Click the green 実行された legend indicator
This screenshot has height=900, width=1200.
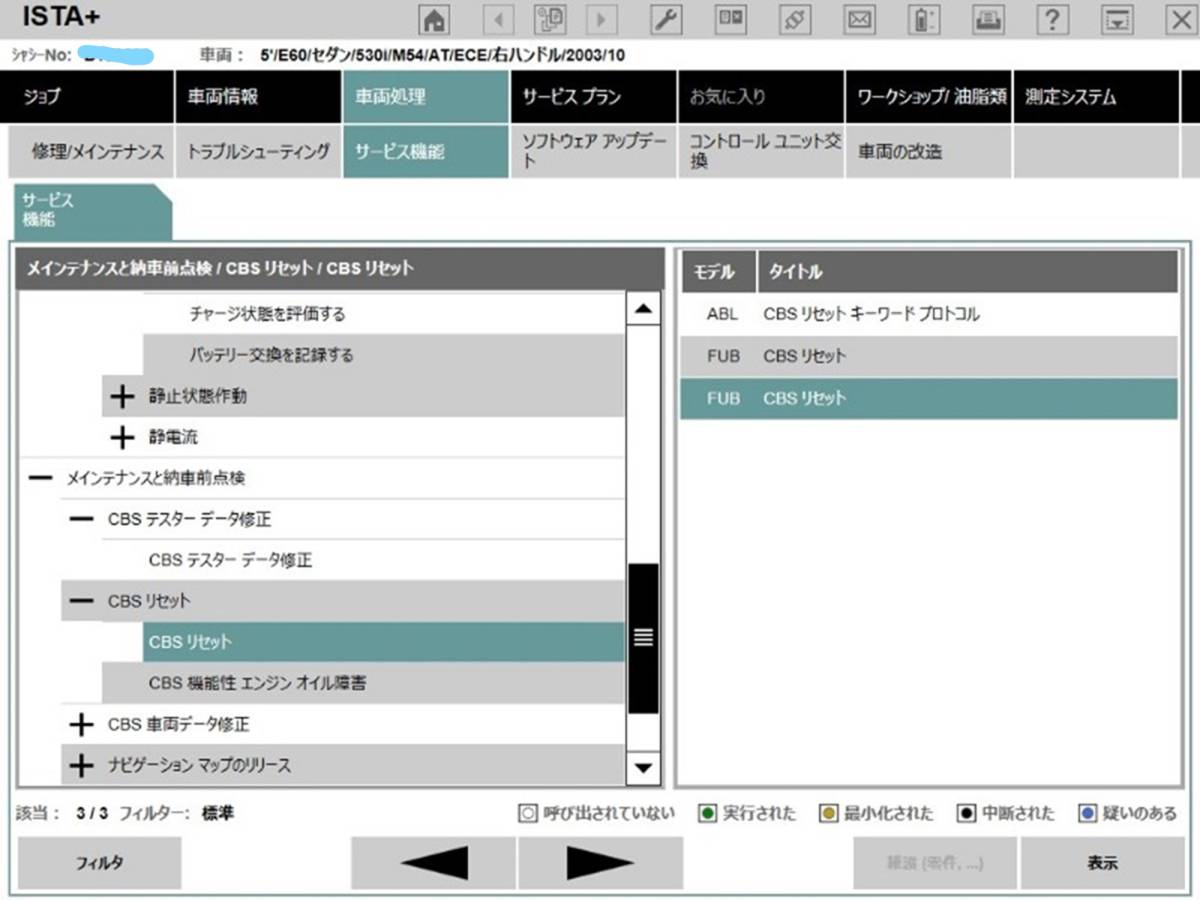point(708,814)
